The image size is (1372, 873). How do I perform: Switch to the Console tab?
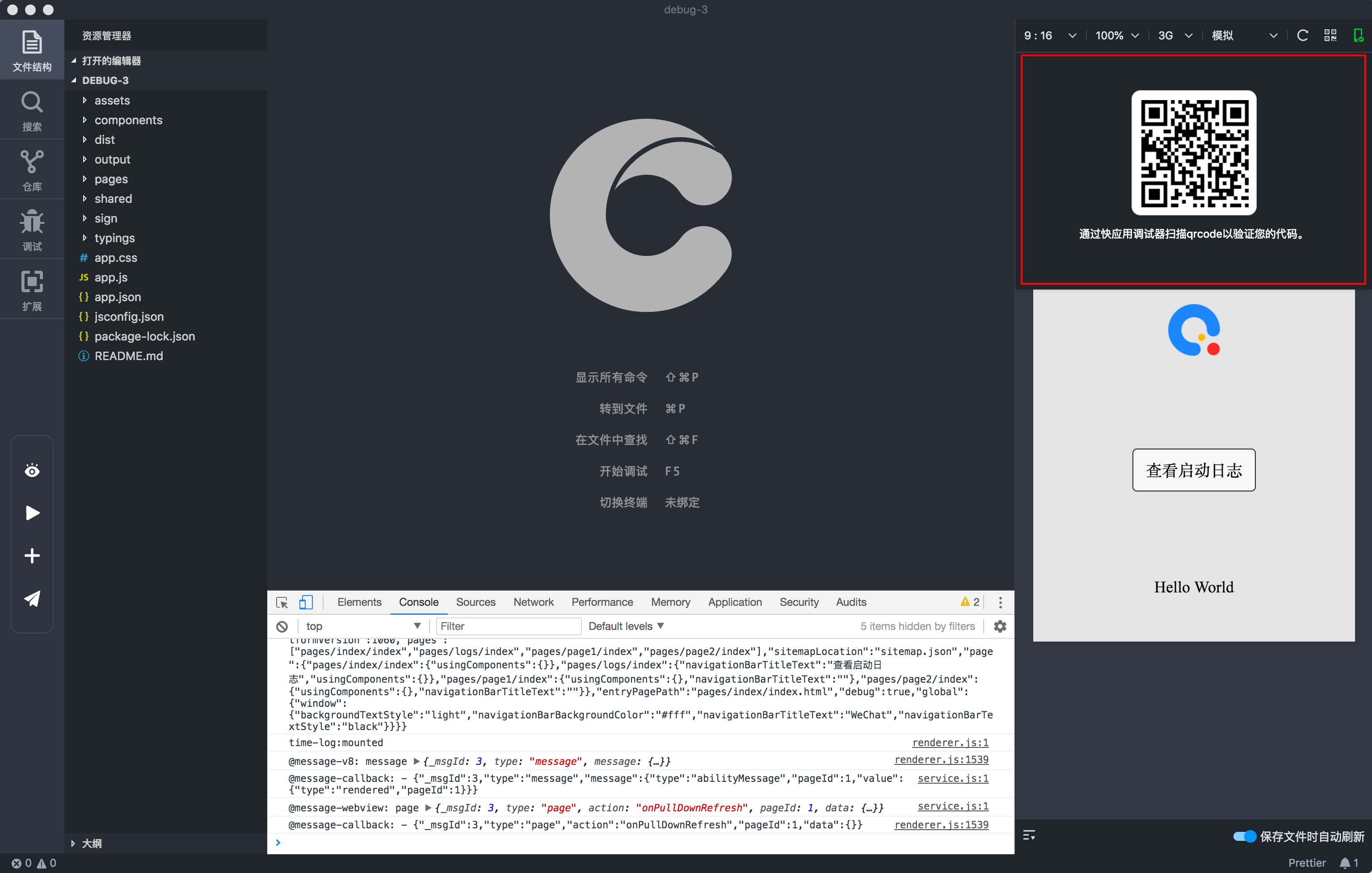pos(418,603)
